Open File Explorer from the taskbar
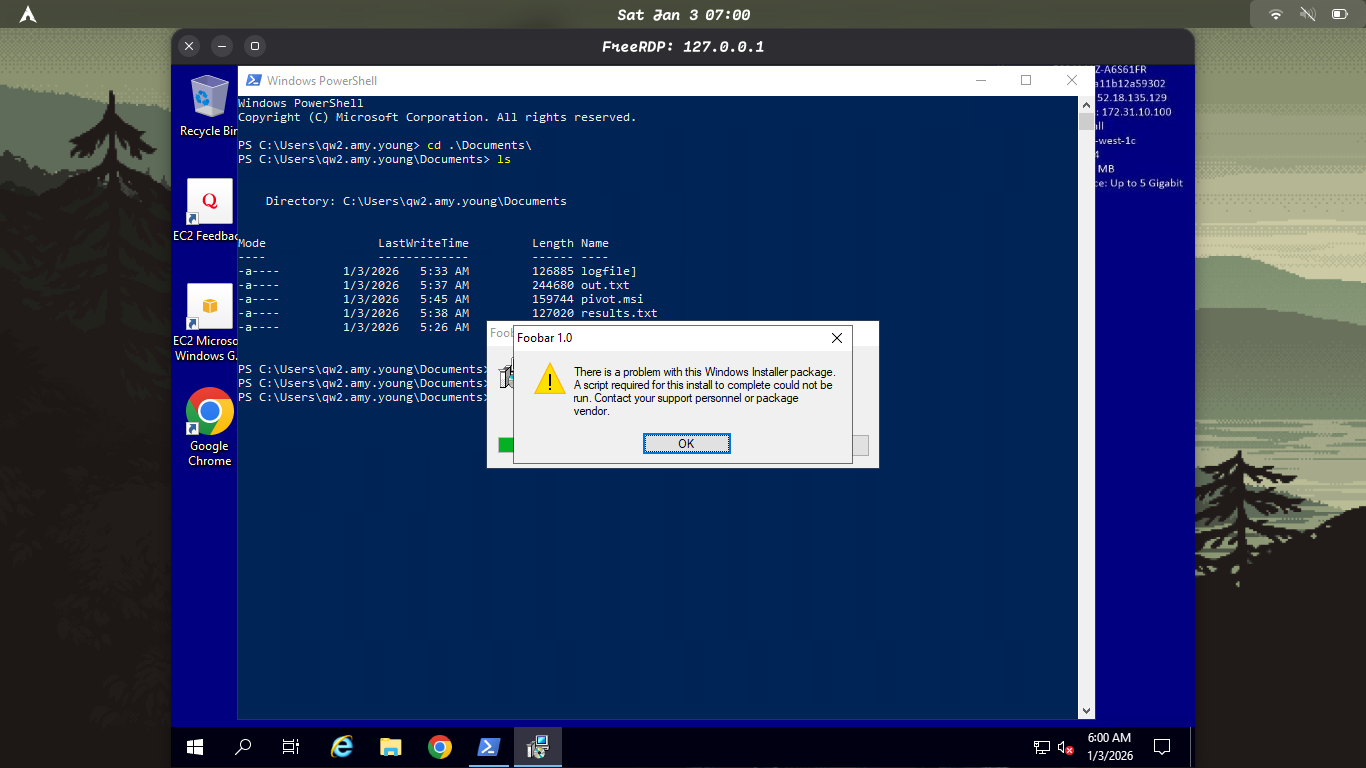This screenshot has height=768, width=1366. (x=390, y=747)
